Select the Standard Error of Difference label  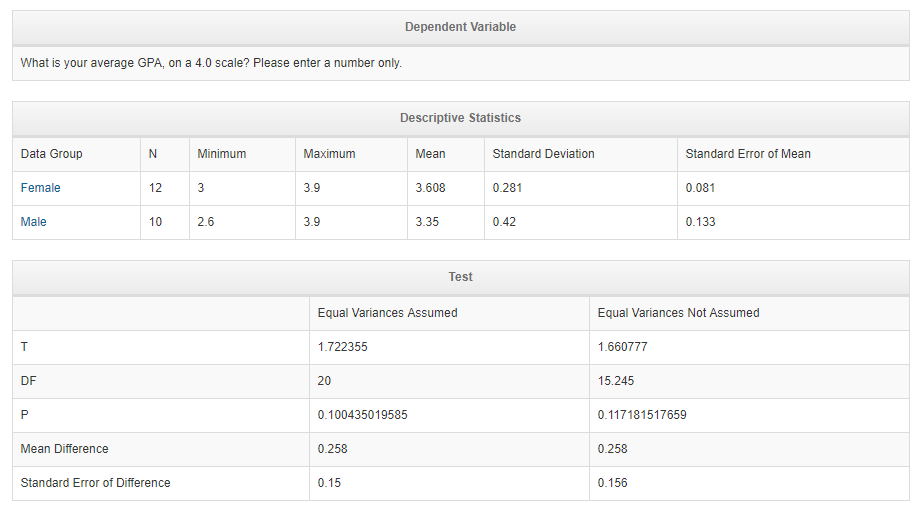coord(95,483)
